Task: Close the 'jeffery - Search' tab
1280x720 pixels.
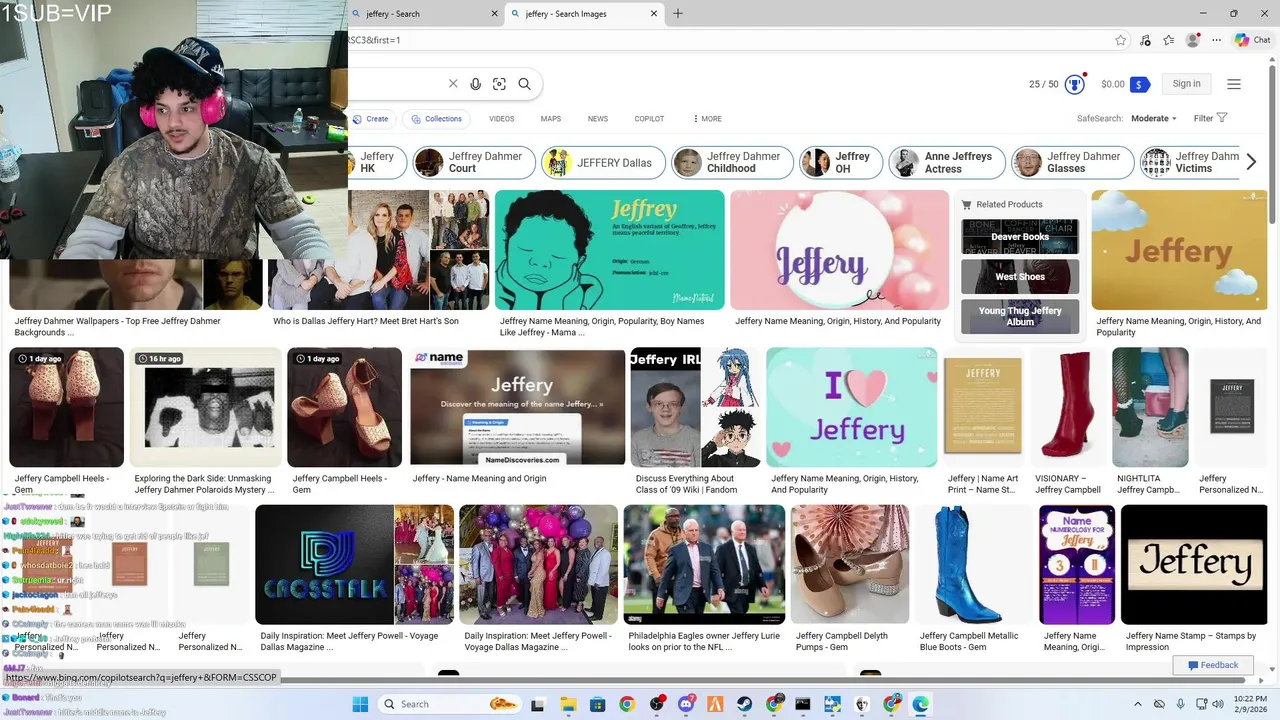Action: pyautogui.click(x=494, y=14)
